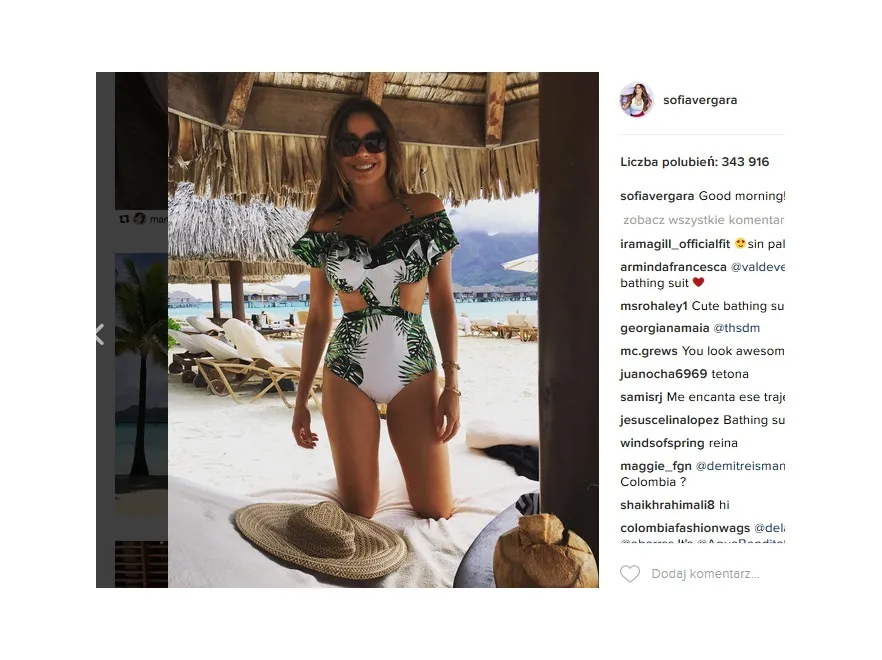Image resolution: width=882 pixels, height=660 pixels.
Task: Click the heart like icon
Action: pyautogui.click(x=630, y=574)
